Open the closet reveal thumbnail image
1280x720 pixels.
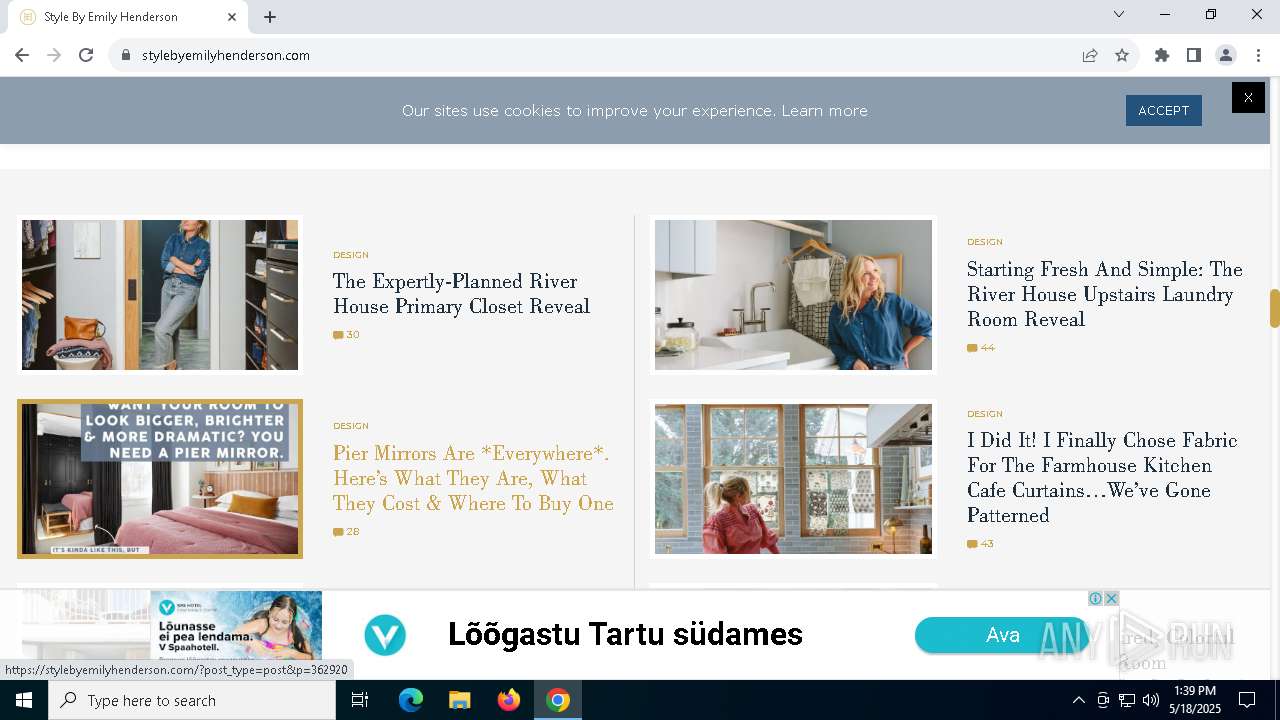click(160, 295)
